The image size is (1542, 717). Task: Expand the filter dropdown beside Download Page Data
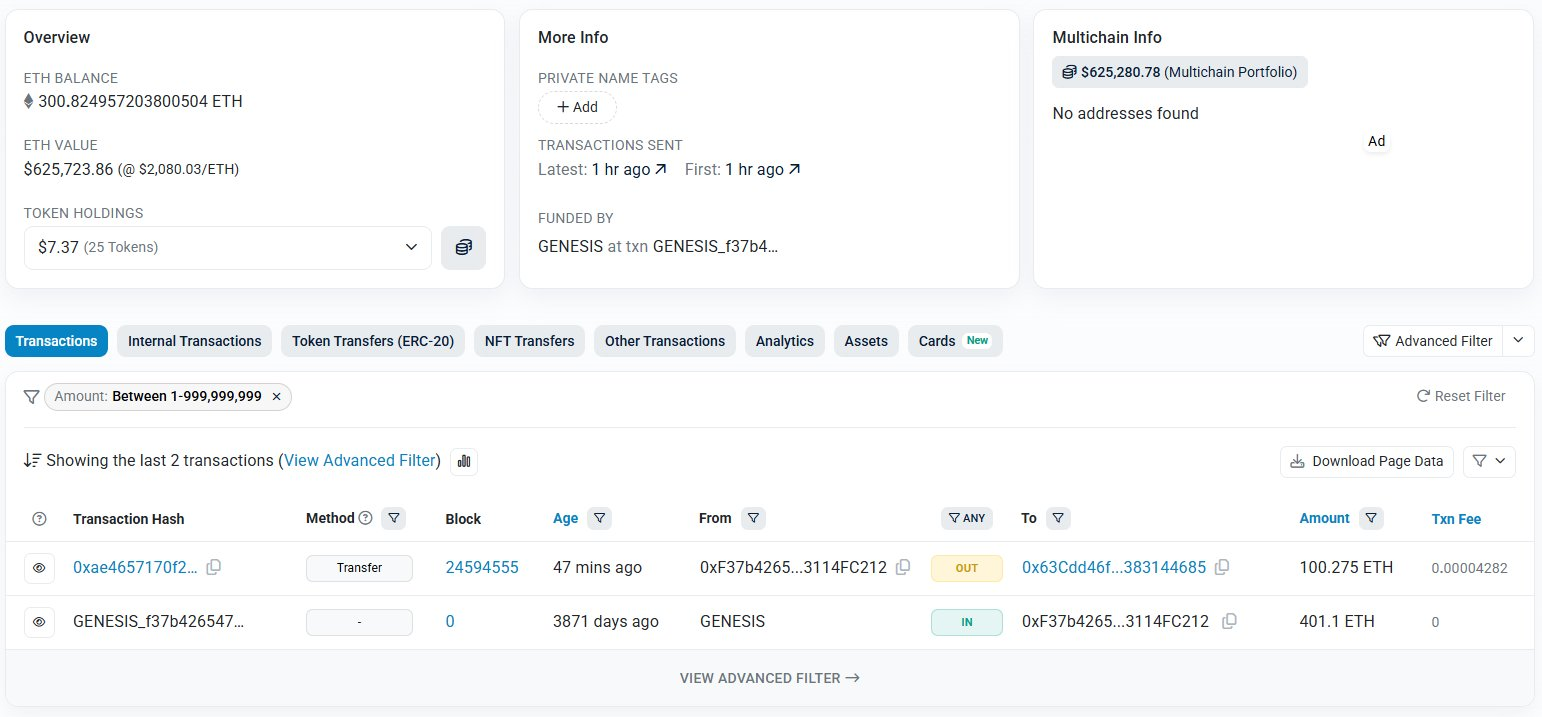point(1489,461)
